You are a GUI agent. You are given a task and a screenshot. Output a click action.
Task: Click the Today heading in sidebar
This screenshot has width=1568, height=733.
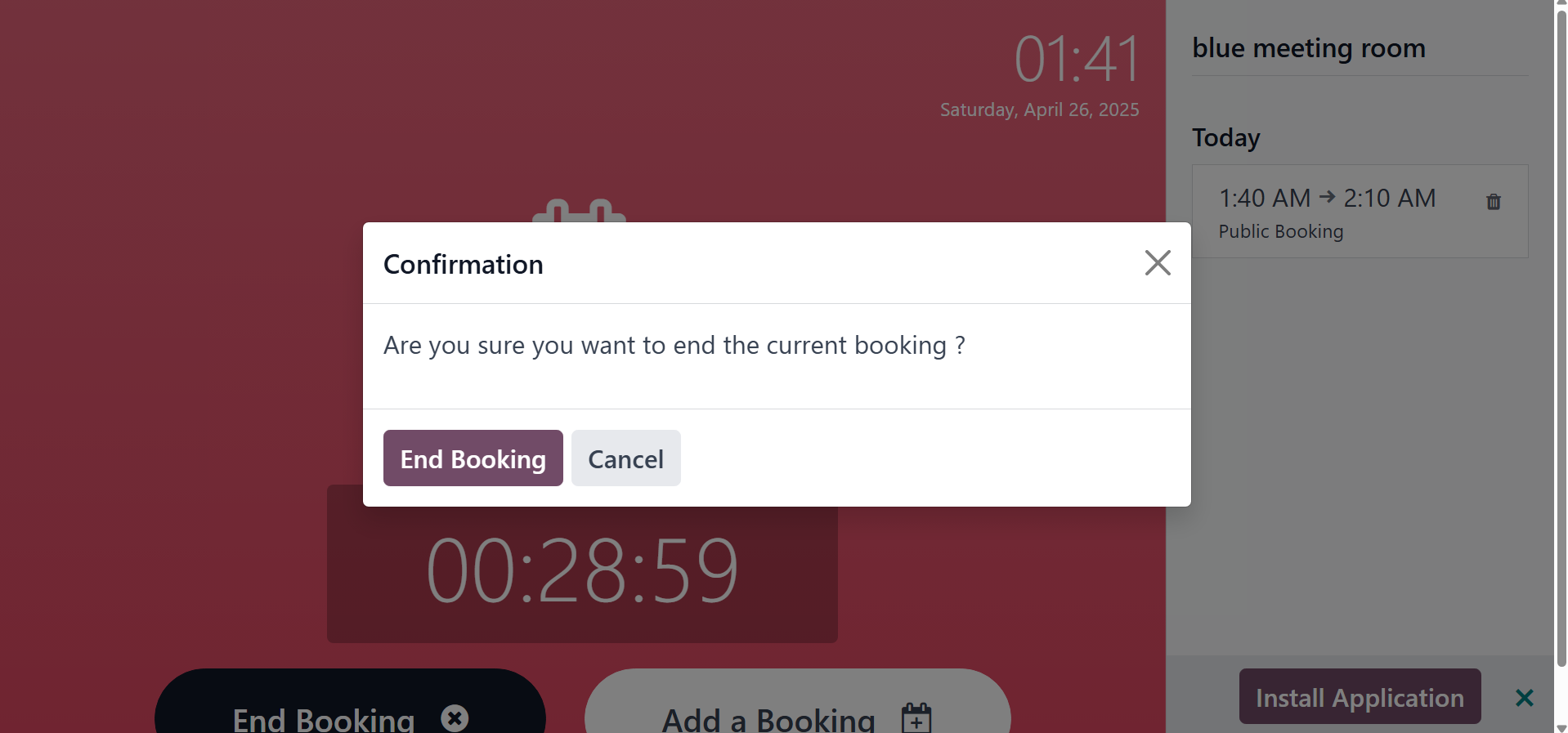(1225, 137)
